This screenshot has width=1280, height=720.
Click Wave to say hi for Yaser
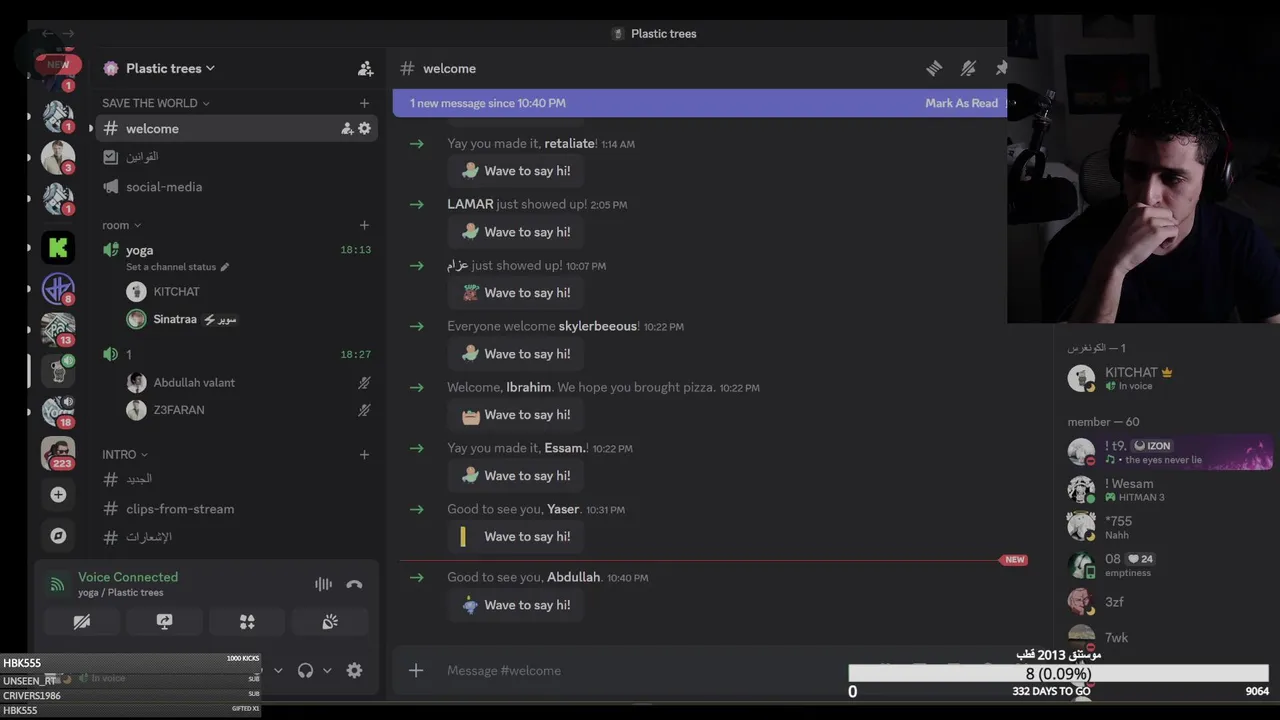point(515,537)
